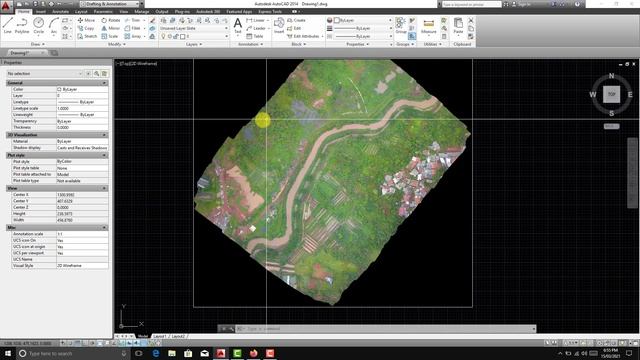Open the ByLayer color dropdown in ribbon
This screenshot has width=640, height=360.
(363, 20)
